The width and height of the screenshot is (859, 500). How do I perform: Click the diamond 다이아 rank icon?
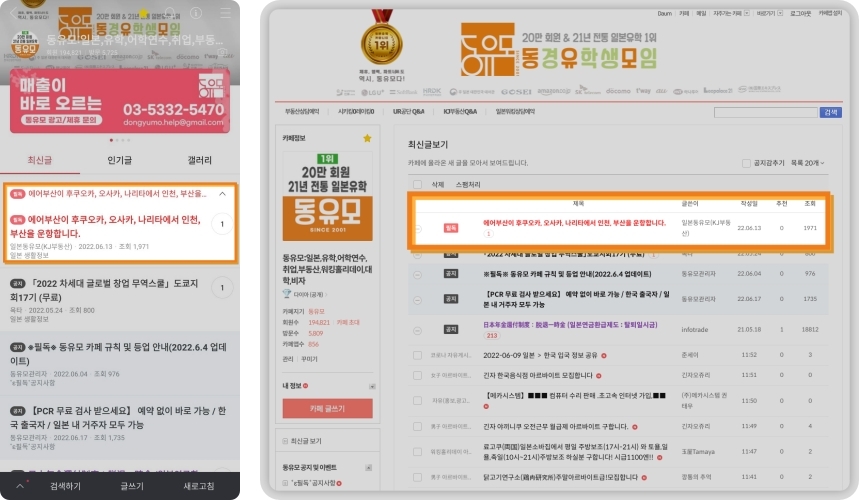[x=287, y=294]
